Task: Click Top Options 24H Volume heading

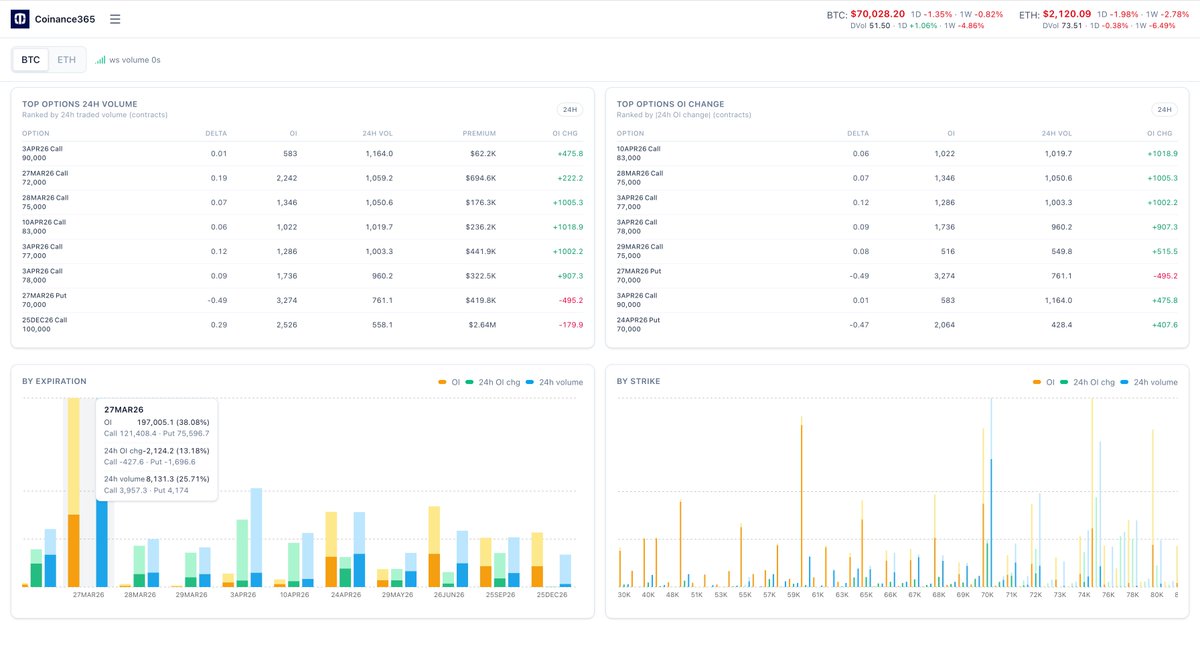Action: tap(79, 104)
